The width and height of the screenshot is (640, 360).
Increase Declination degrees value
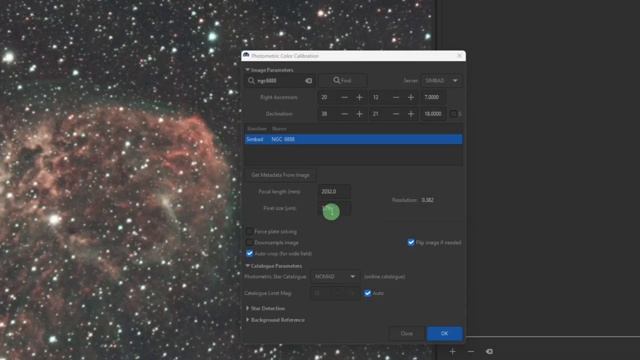[360, 114]
